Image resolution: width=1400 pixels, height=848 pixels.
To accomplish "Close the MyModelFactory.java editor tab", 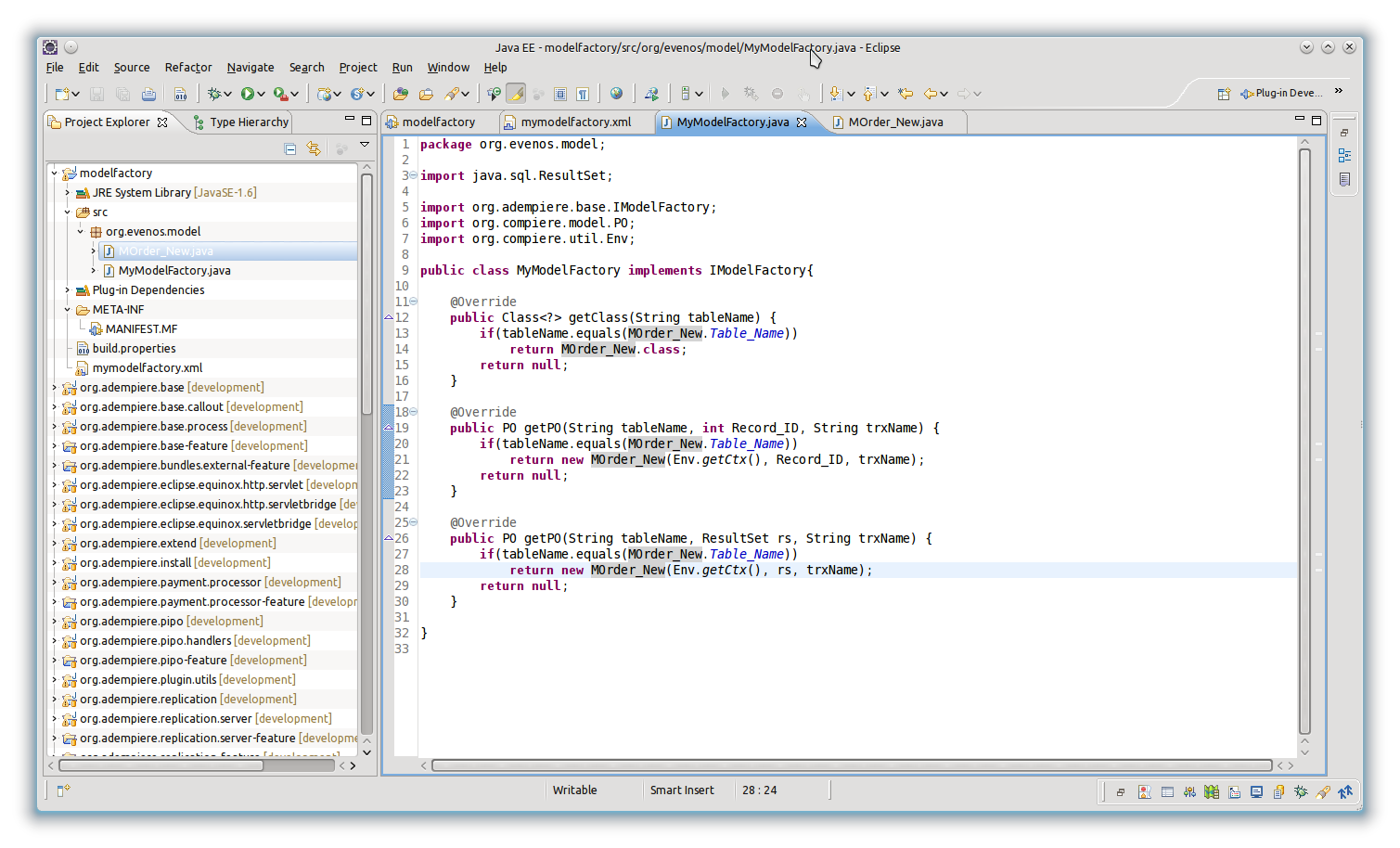I will click(802, 122).
